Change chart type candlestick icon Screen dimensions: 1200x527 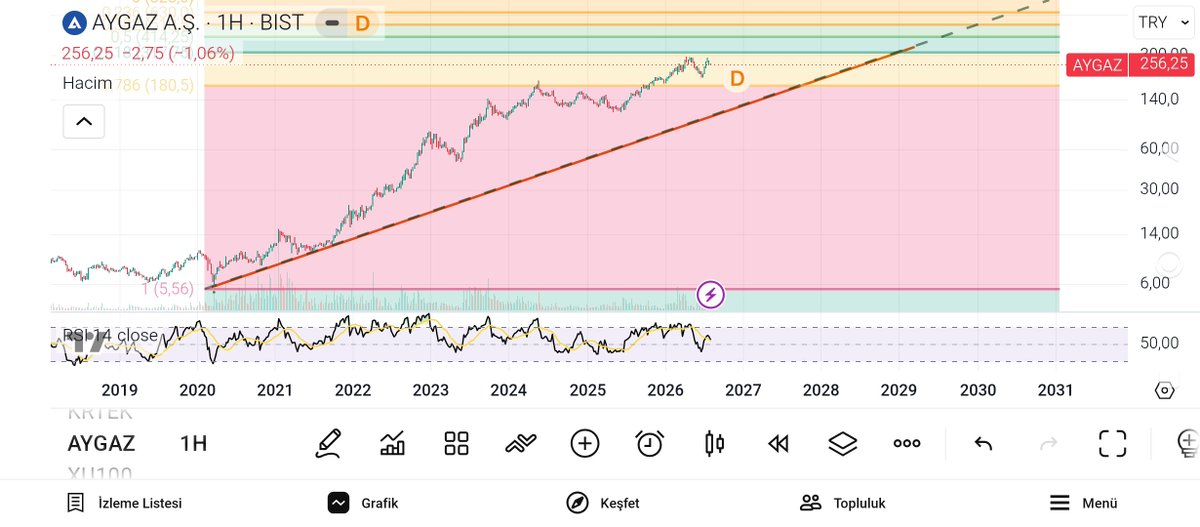(714, 442)
